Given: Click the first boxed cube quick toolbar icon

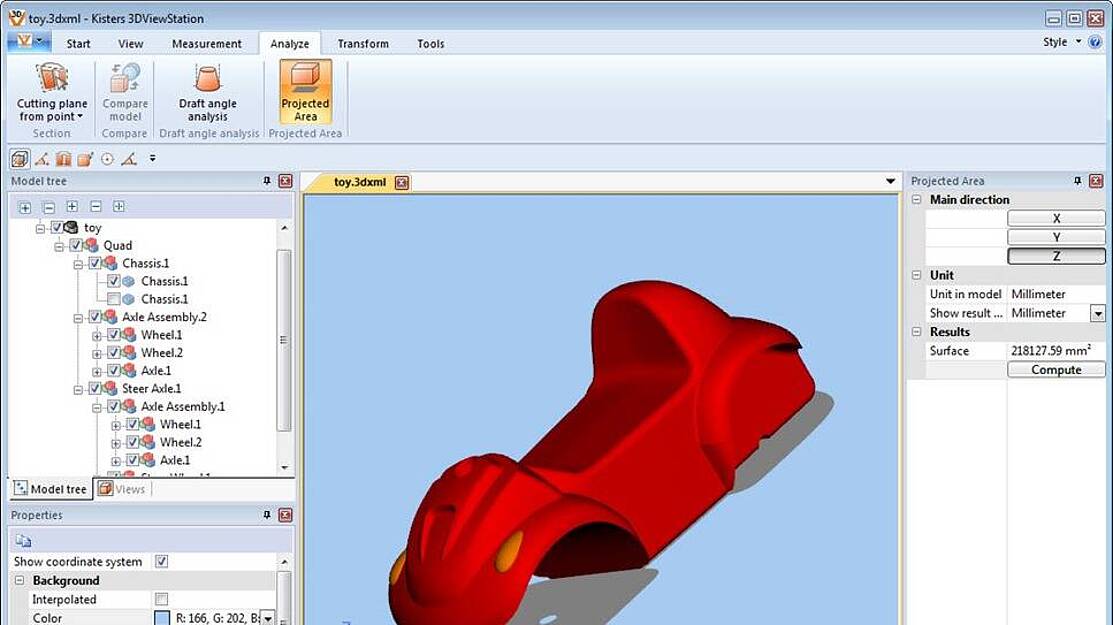Looking at the screenshot, I should [19, 159].
